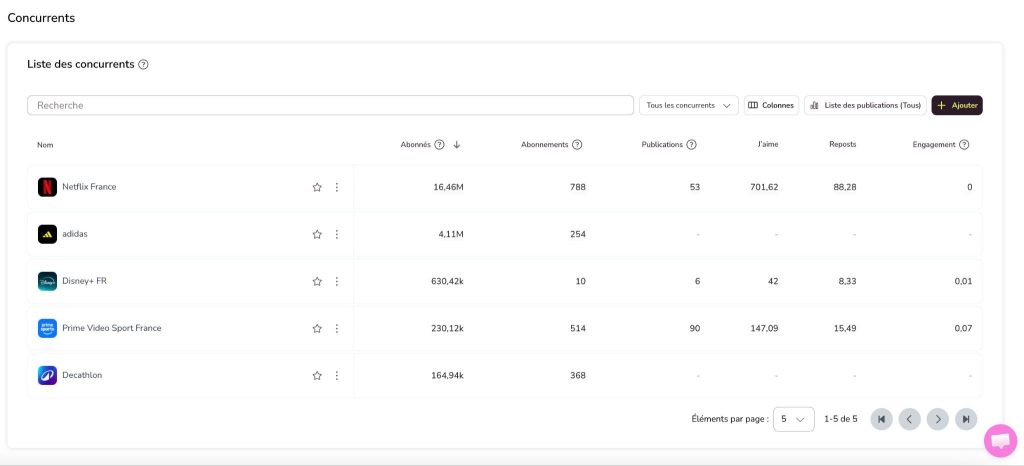This screenshot has height=466, width=1024.
Task: Show the Engagement column help tooltip
Action: pos(964,145)
